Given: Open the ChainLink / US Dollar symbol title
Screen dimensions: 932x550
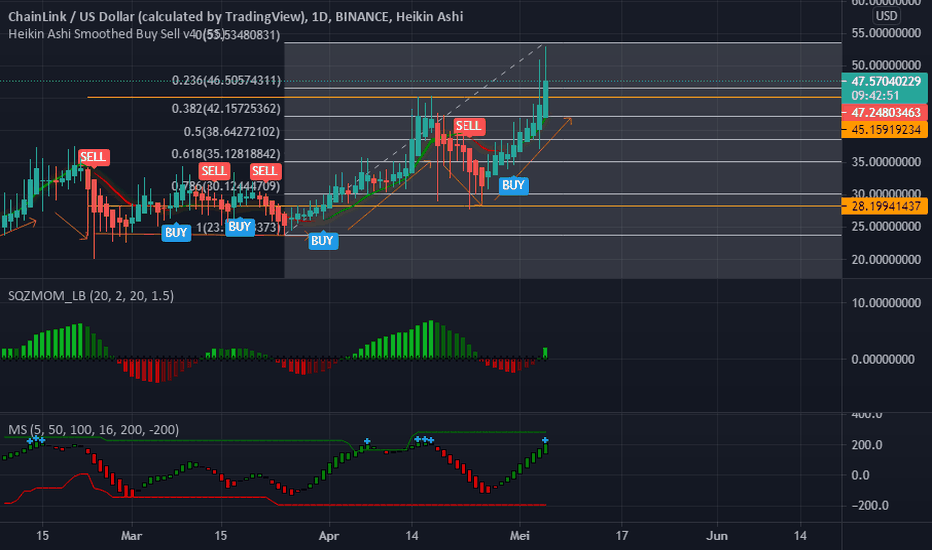Looking at the screenshot, I should [235, 17].
